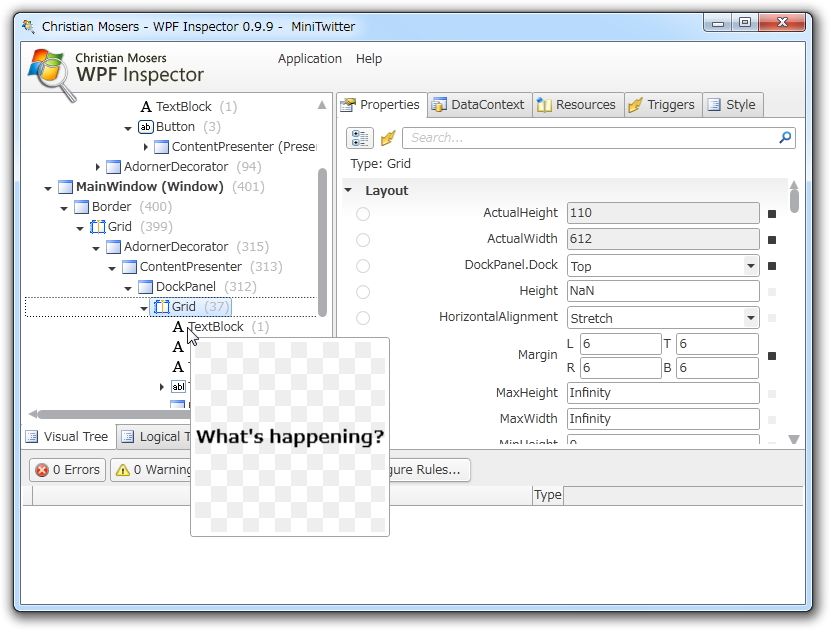This screenshot has height=631, width=830.
Task: Click the text box node icon in tree
Action: (178, 387)
